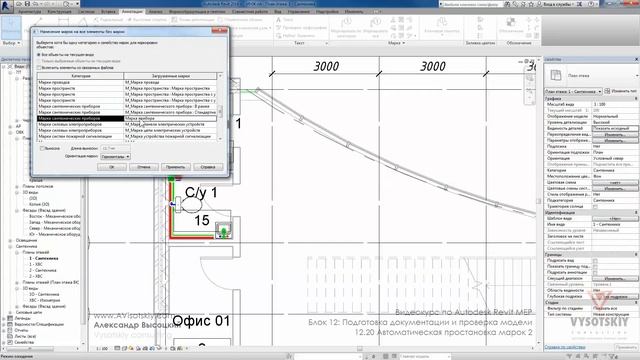Toggle the Sun Path checkbox in Properties
Viewport: 640px width, 360px height.
pyautogui.click(x=595, y=207)
